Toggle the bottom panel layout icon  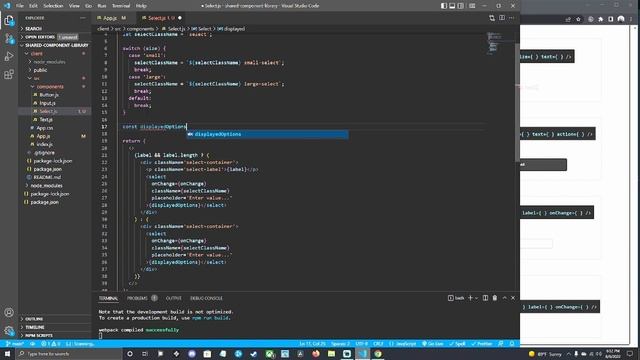tap(452, 6)
